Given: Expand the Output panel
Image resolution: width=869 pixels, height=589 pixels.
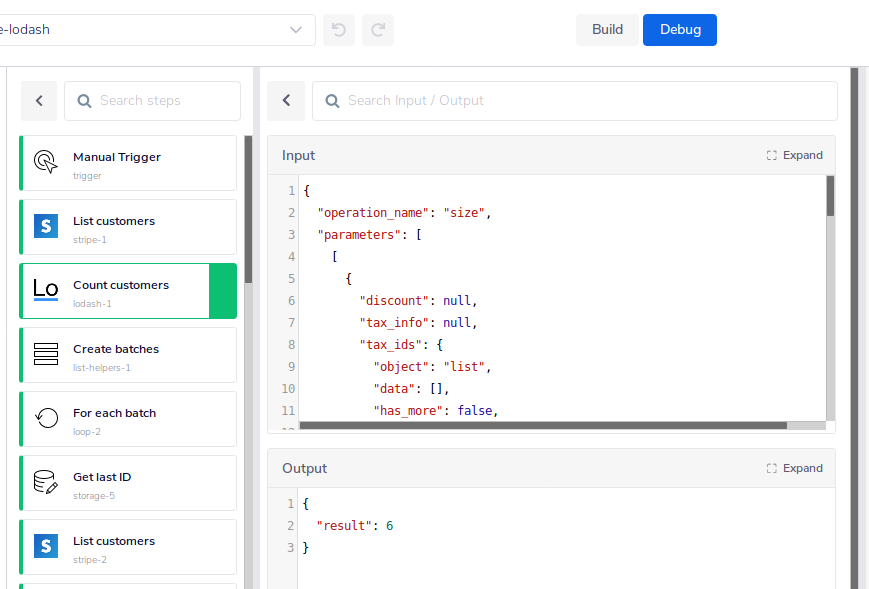Looking at the screenshot, I should [x=795, y=469].
